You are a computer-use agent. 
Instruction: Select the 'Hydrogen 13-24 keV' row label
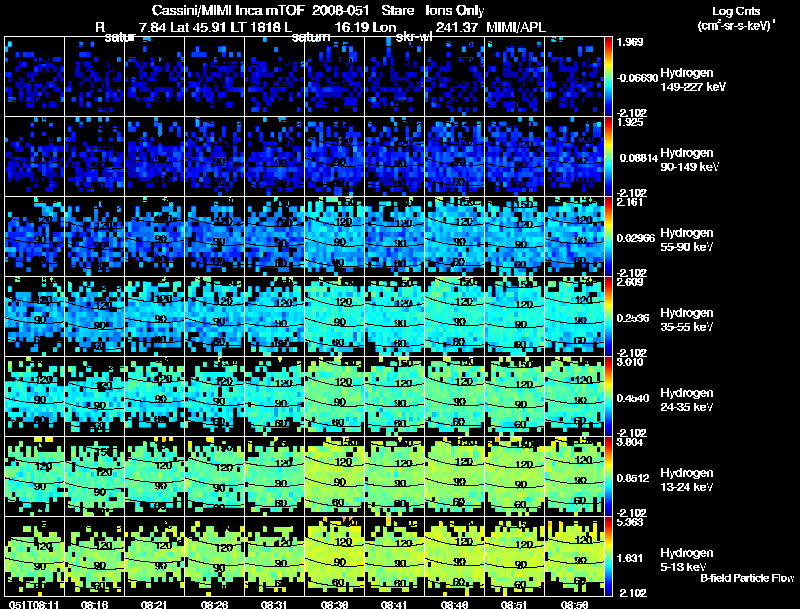(x=687, y=480)
